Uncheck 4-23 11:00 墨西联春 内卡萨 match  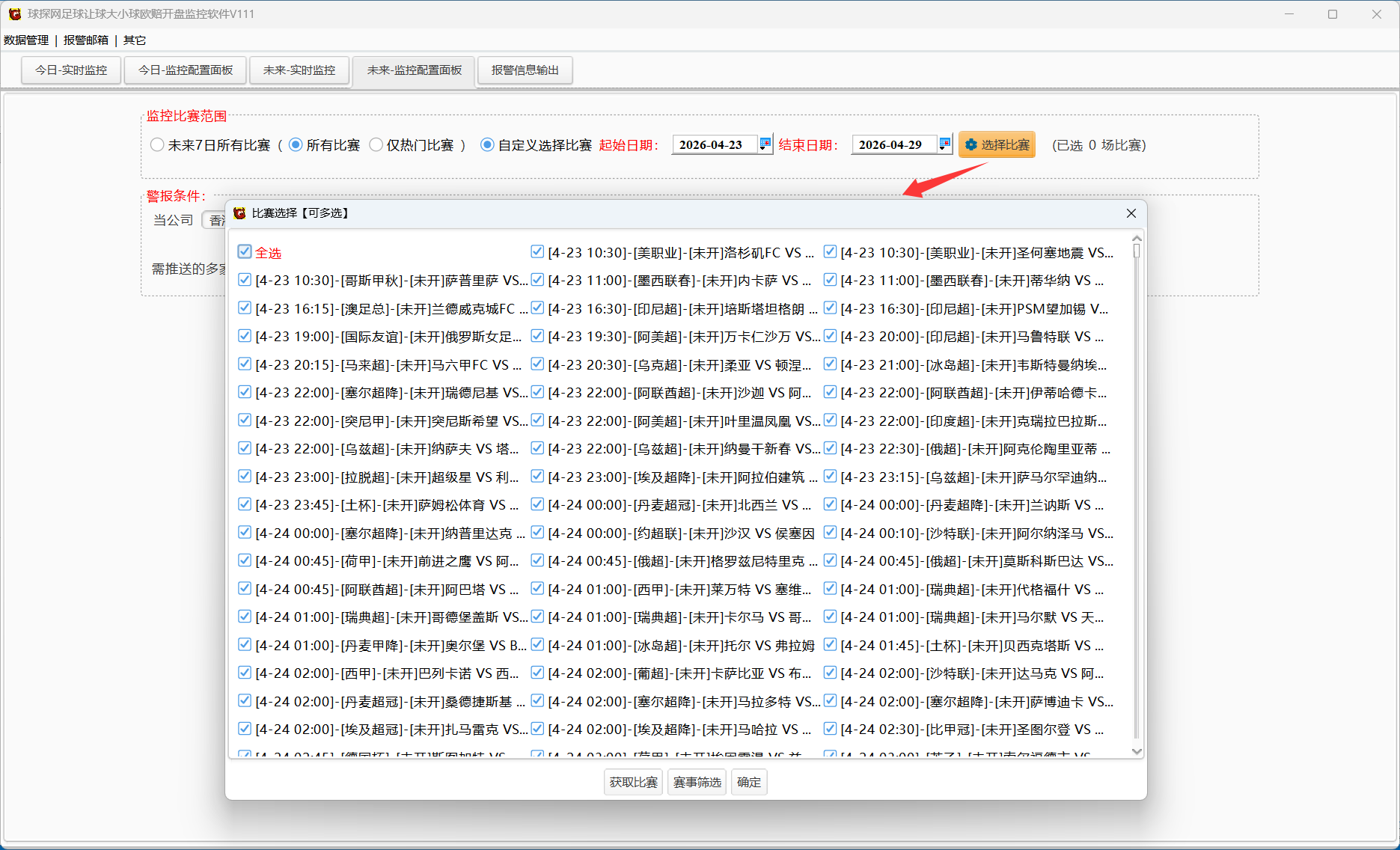537,281
